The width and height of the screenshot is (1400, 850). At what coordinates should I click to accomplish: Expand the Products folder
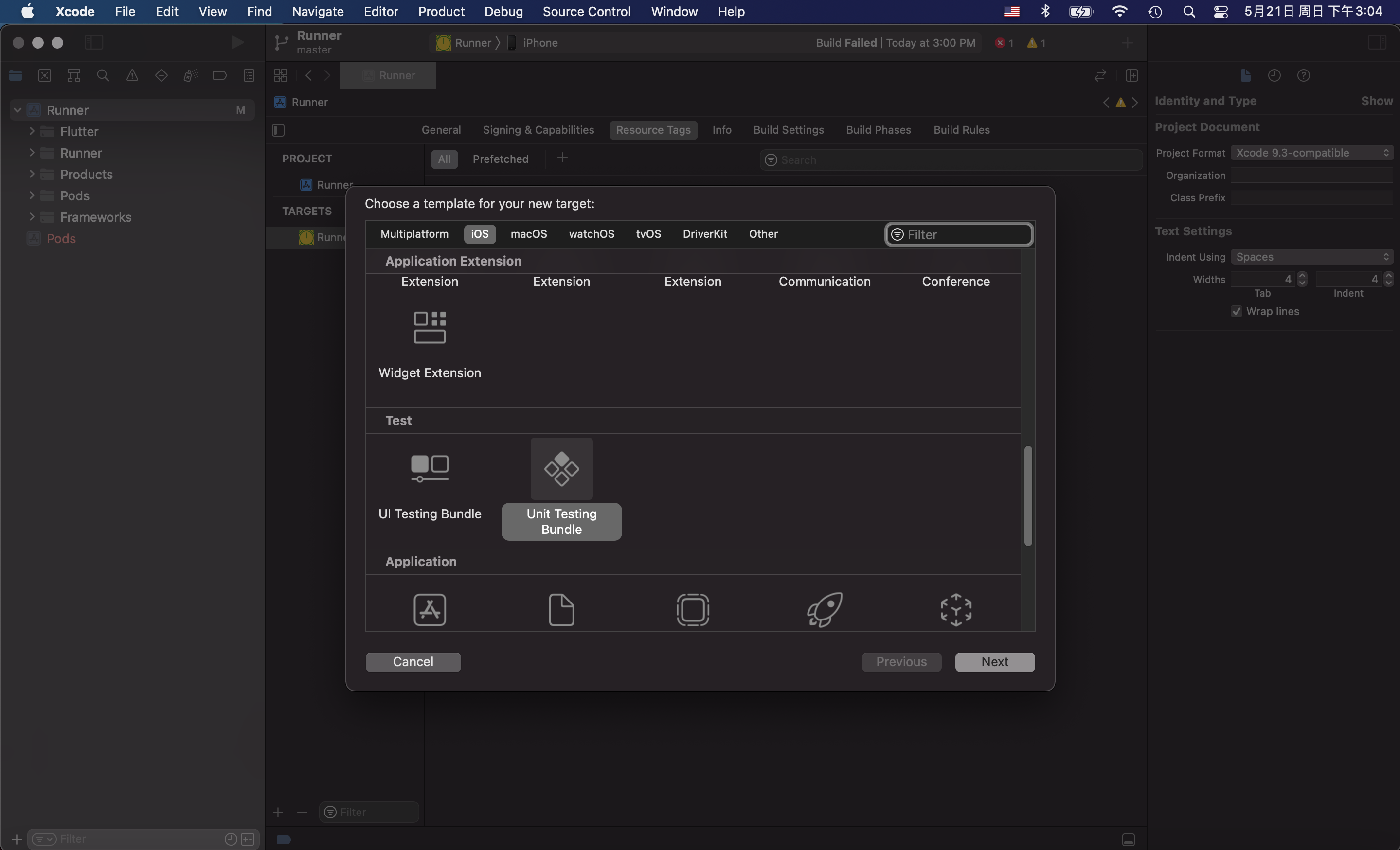pyautogui.click(x=32, y=174)
